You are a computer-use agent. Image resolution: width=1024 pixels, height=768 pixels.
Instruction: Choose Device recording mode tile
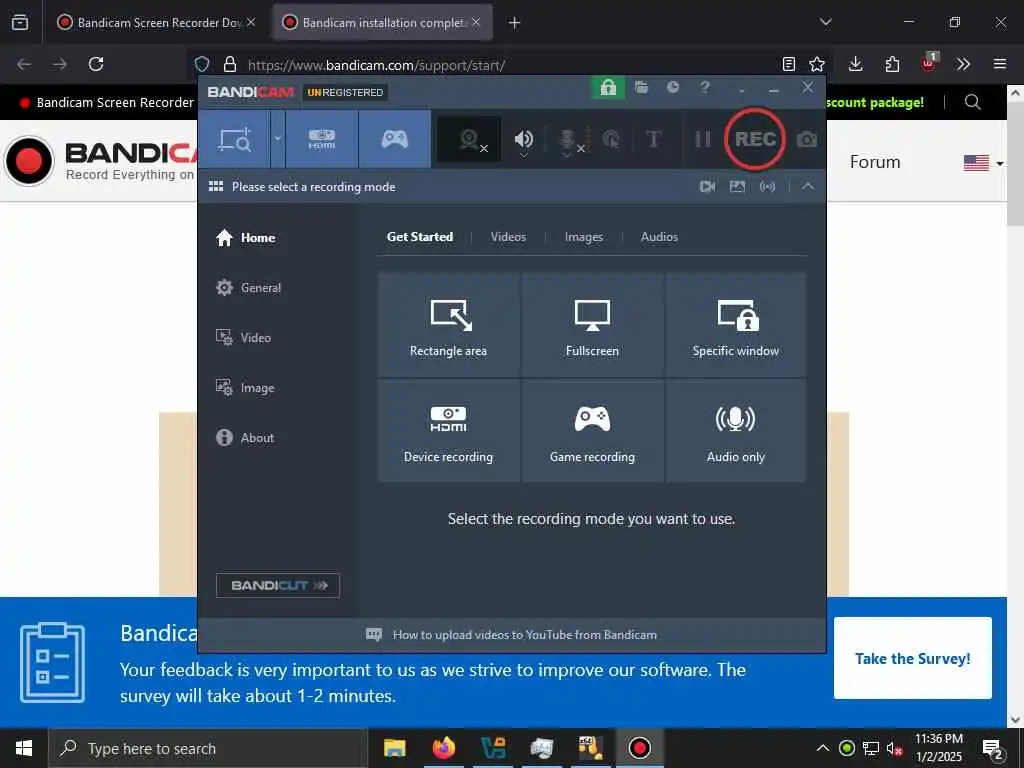(449, 431)
